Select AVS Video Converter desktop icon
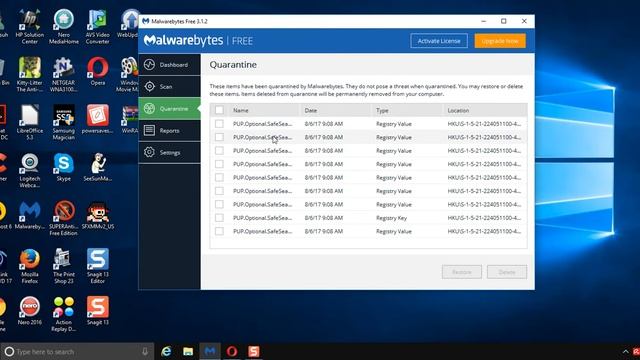This screenshot has height=360, width=640. coord(98,27)
